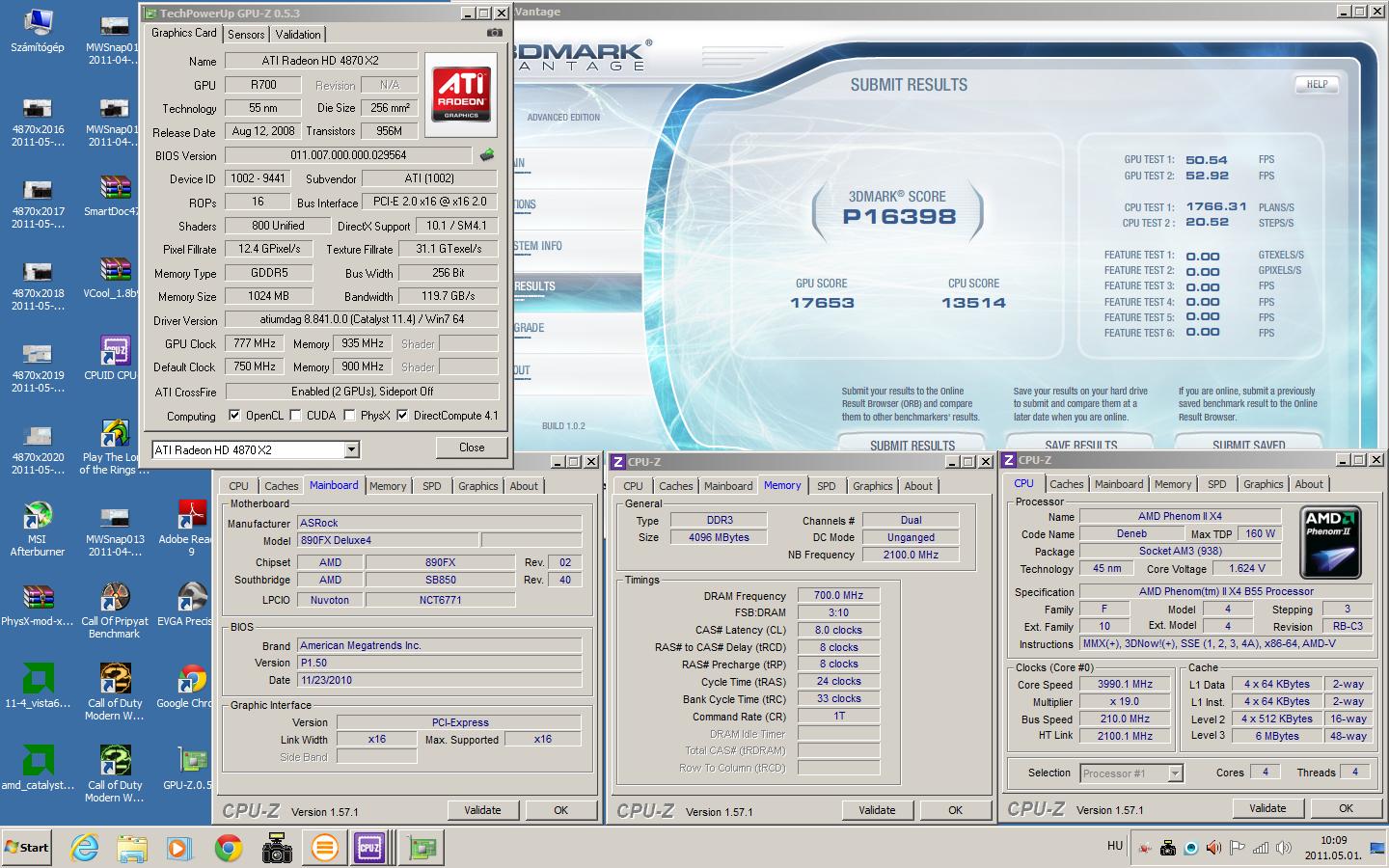Click the BIOS Version field in GPU-Z

click(x=348, y=155)
